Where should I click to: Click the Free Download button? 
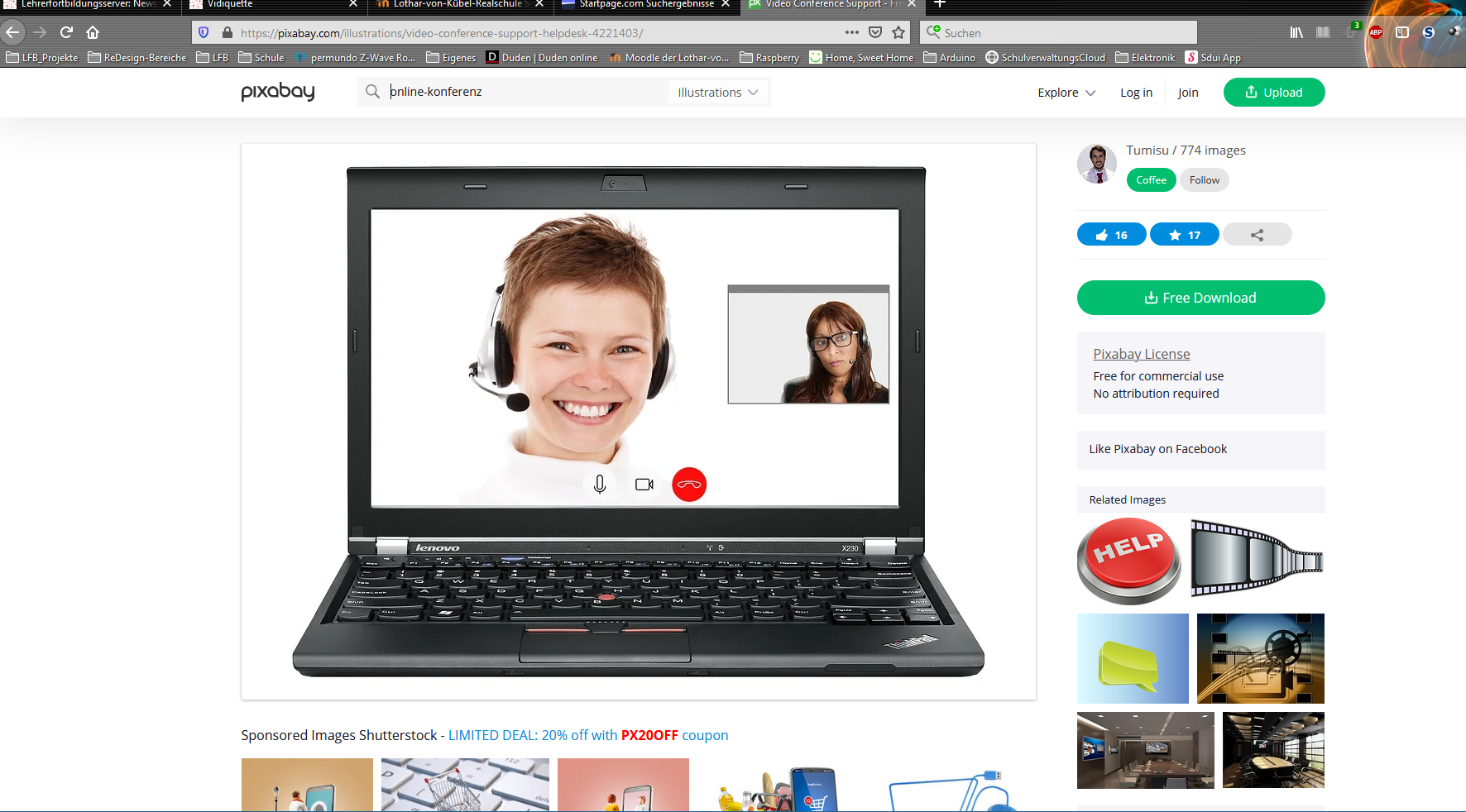(1200, 298)
